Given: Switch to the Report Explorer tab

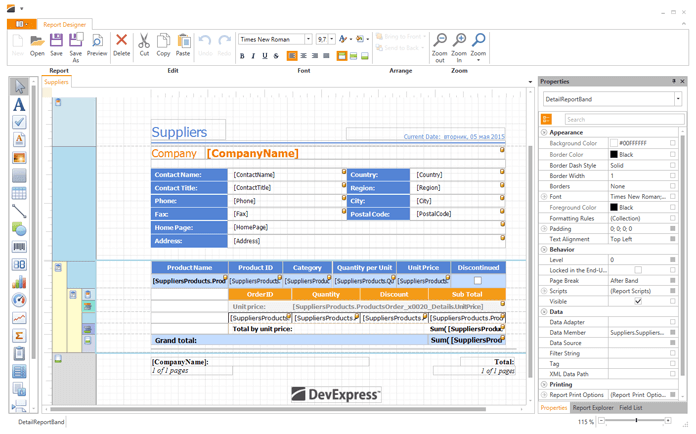Looking at the screenshot, I should click(x=593, y=408).
